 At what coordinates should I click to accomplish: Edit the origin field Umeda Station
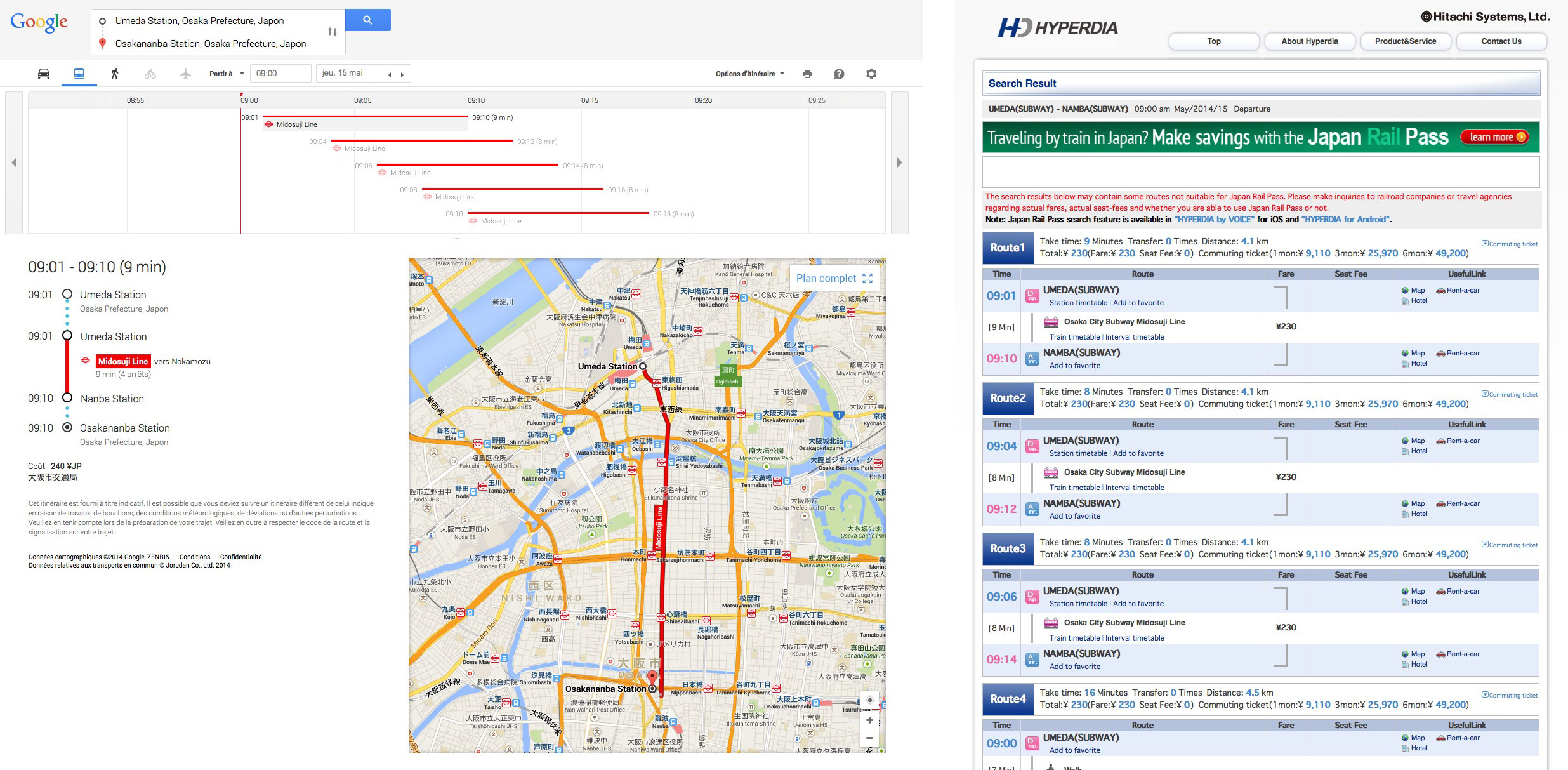coord(217,21)
